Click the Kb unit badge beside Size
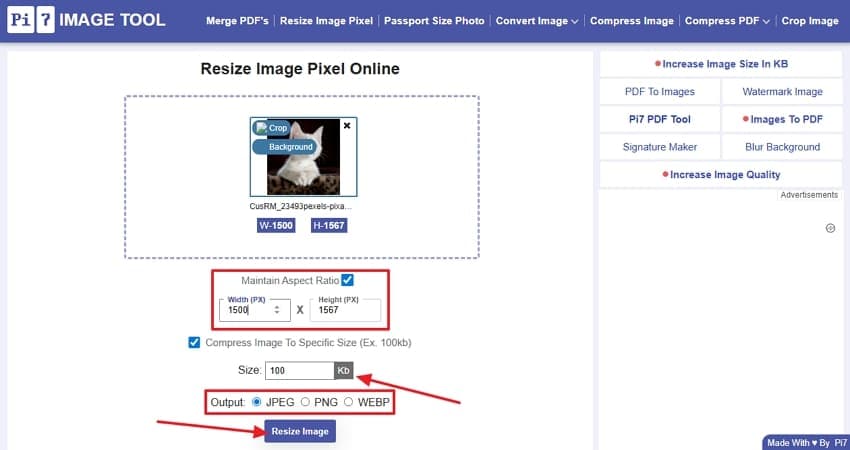 (x=344, y=371)
